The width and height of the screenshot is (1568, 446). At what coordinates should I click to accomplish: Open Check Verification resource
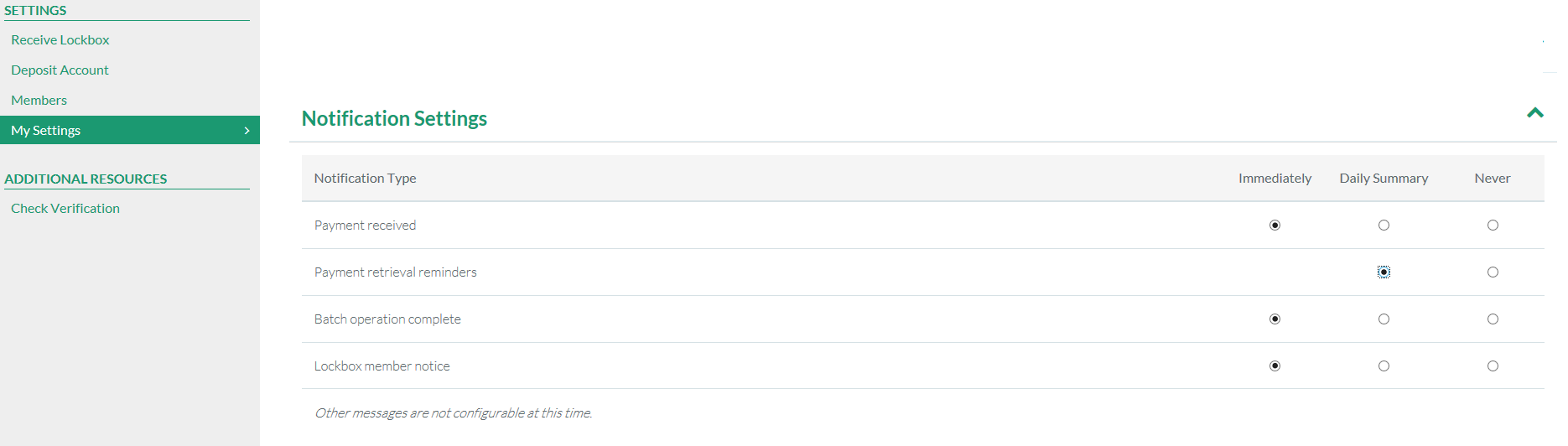tap(65, 209)
